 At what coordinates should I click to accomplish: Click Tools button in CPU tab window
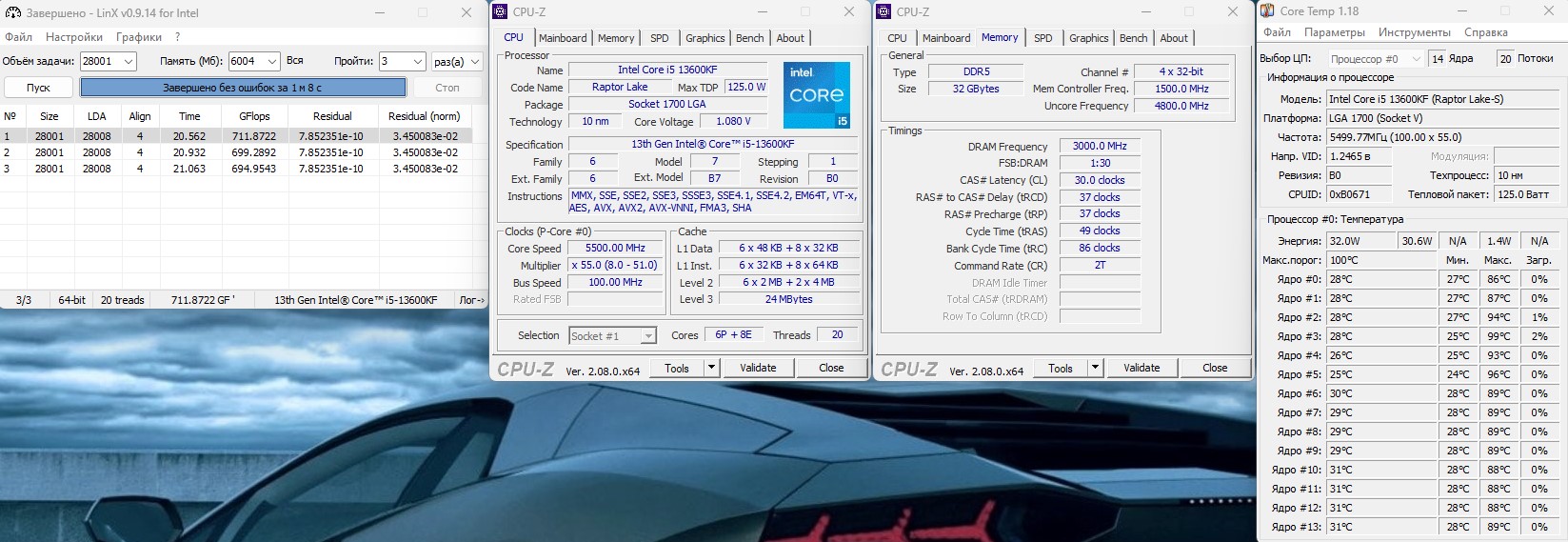pyautogui.click(x=677, y=368)
